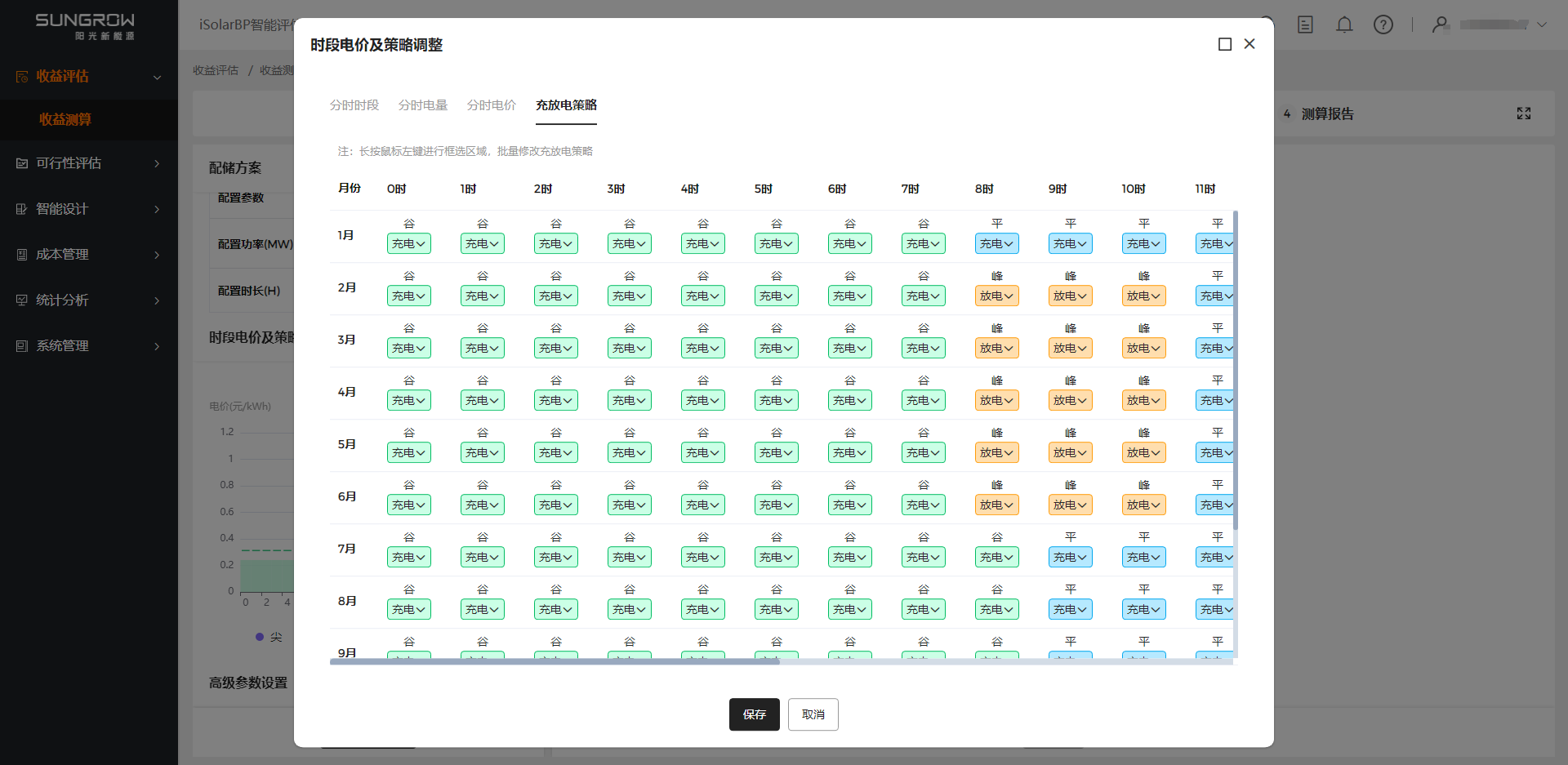The image size is (1568, 765).
Task: Open 4月 10时 放电 strategy dropdown
Action: click(1143, 400)
